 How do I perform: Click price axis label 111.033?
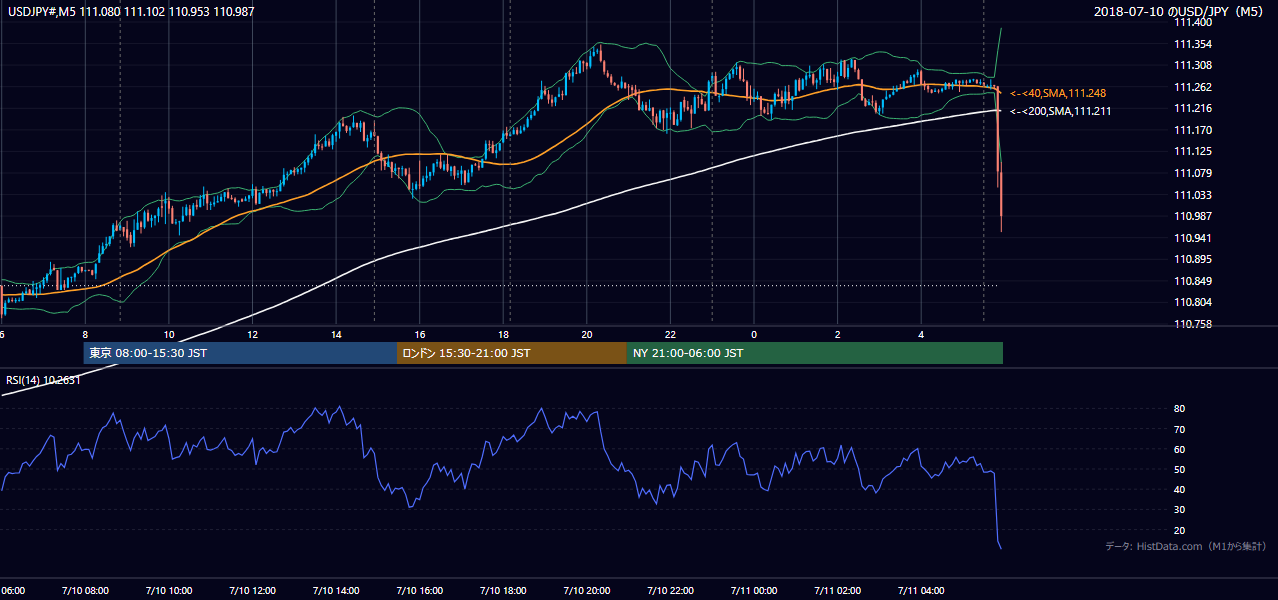click(1193, 195)
